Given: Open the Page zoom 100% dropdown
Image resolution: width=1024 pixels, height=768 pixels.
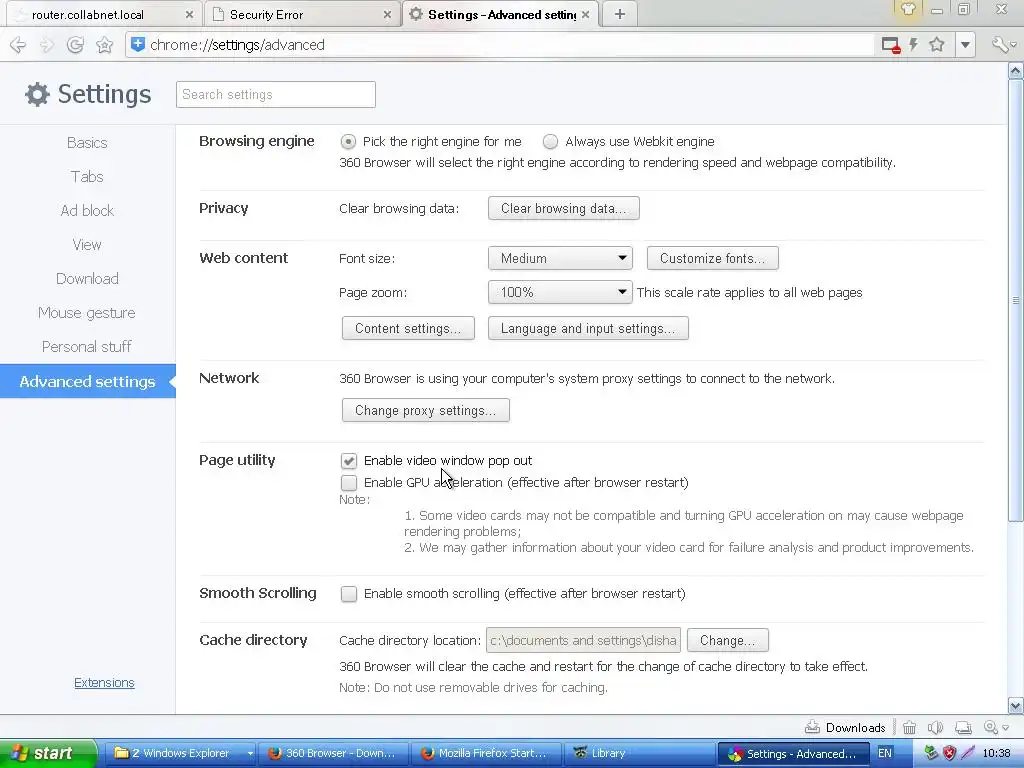Looking at the screenshot, I should pos(560,292).
